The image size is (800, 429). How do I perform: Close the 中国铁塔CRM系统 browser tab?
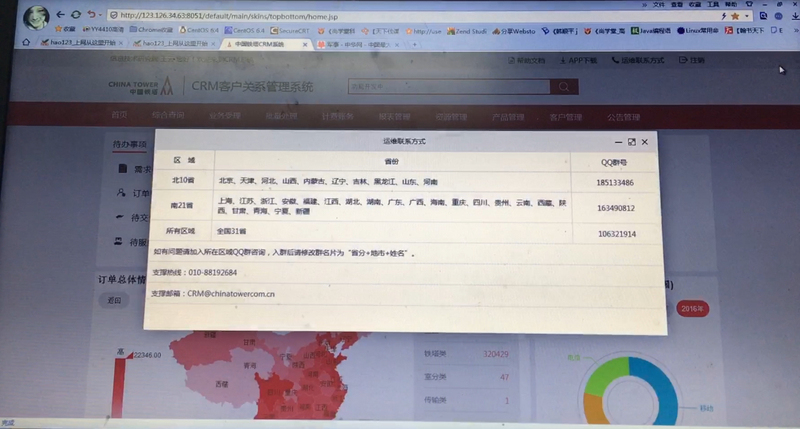305,45
